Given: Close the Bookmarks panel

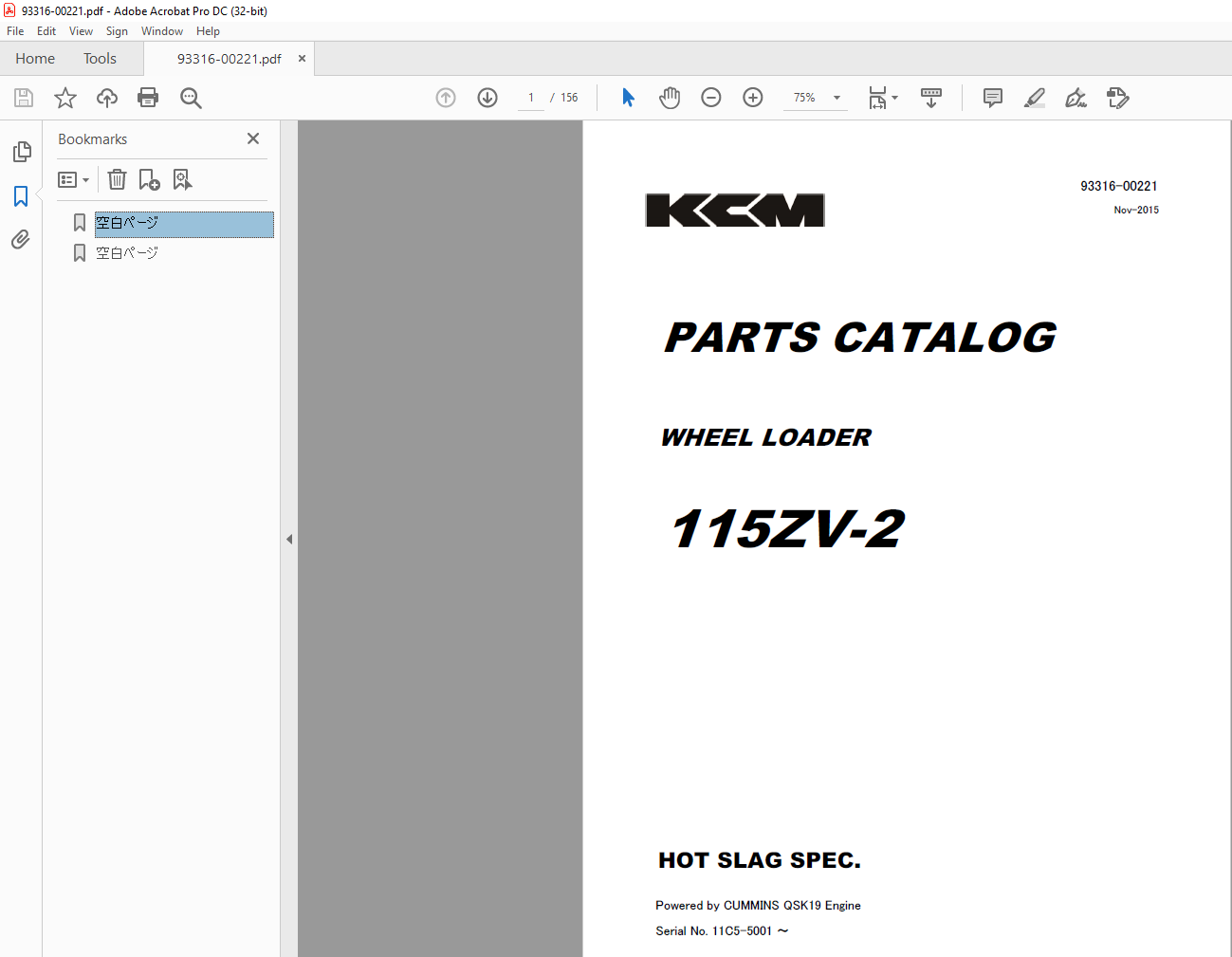Looking at the screenshot, I should [253, 138].
